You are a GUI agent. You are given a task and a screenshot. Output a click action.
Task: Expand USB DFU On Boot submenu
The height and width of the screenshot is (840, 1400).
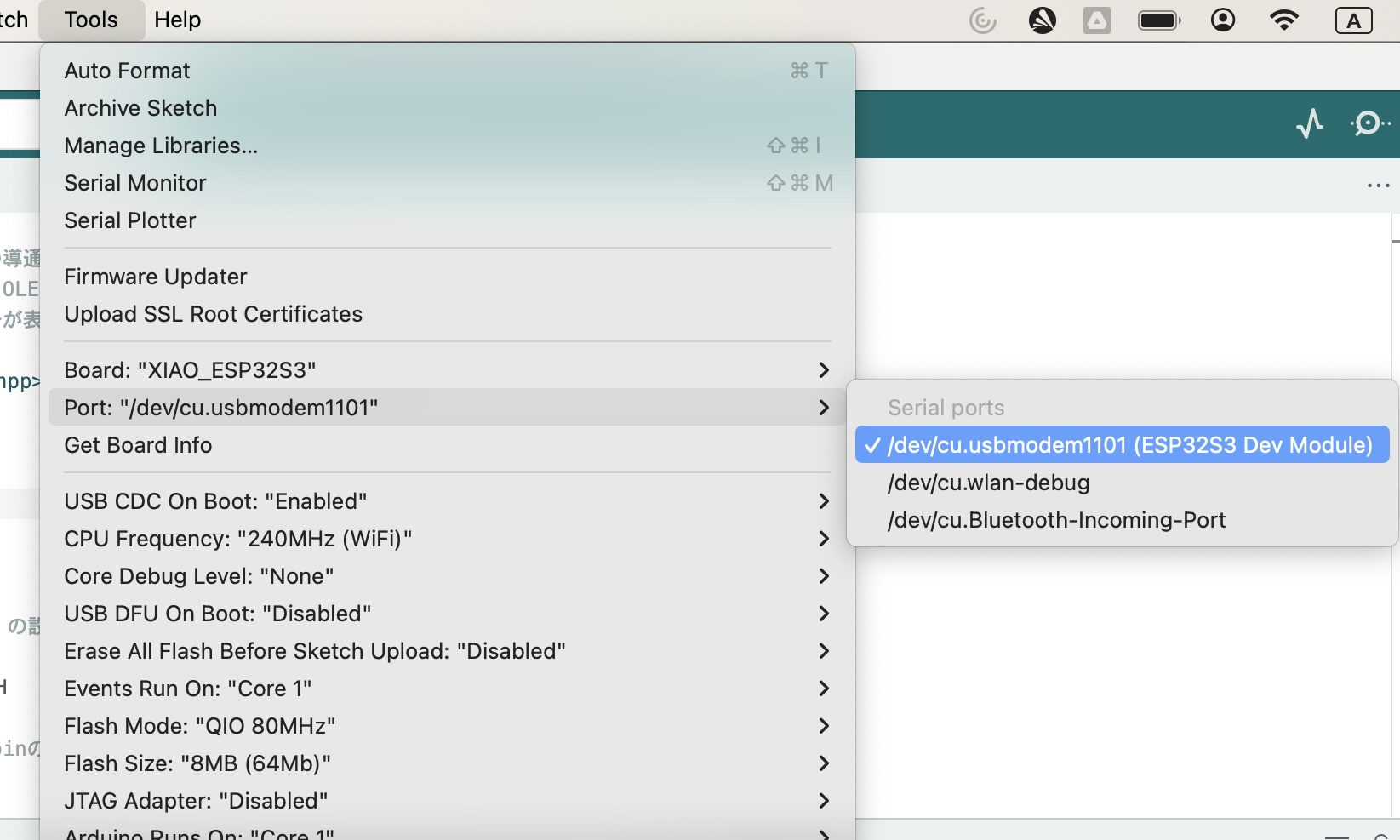pos(448,614)
